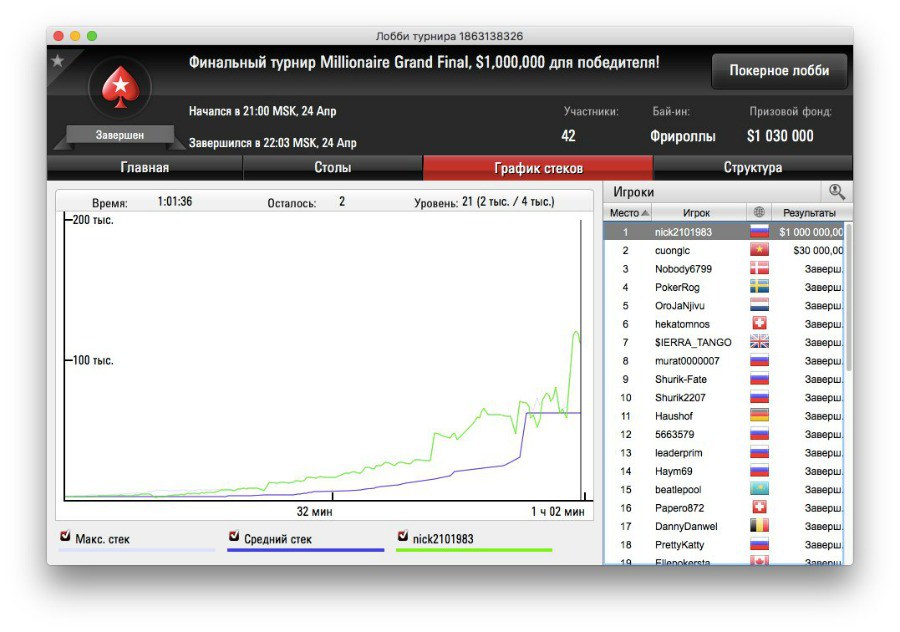Uncheck the Макс. стек checkbox
This screenshot has width=900, height=632.
pos(66,536)
